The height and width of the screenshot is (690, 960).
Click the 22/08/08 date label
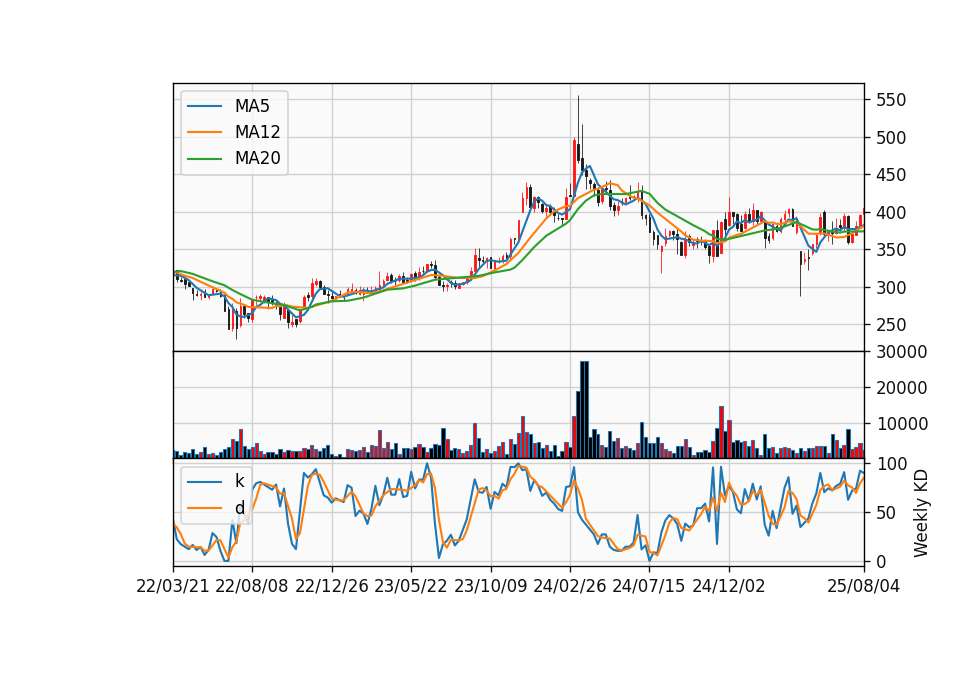tap(252, 586)
